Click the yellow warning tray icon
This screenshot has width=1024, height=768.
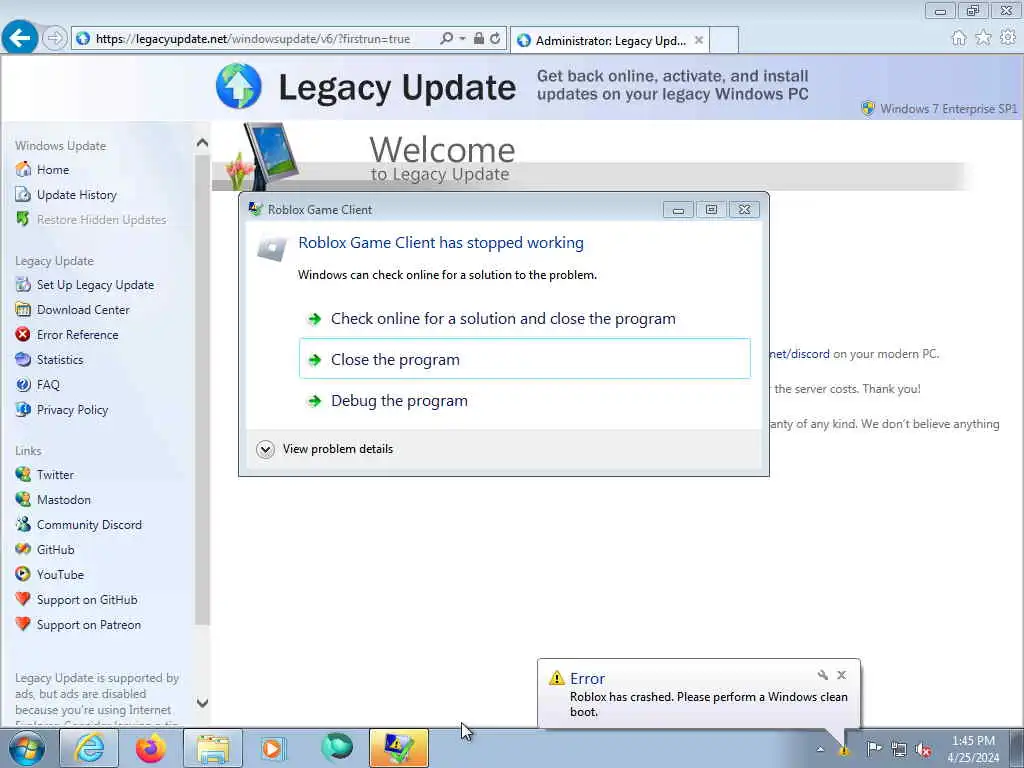[x=844, y=750]
